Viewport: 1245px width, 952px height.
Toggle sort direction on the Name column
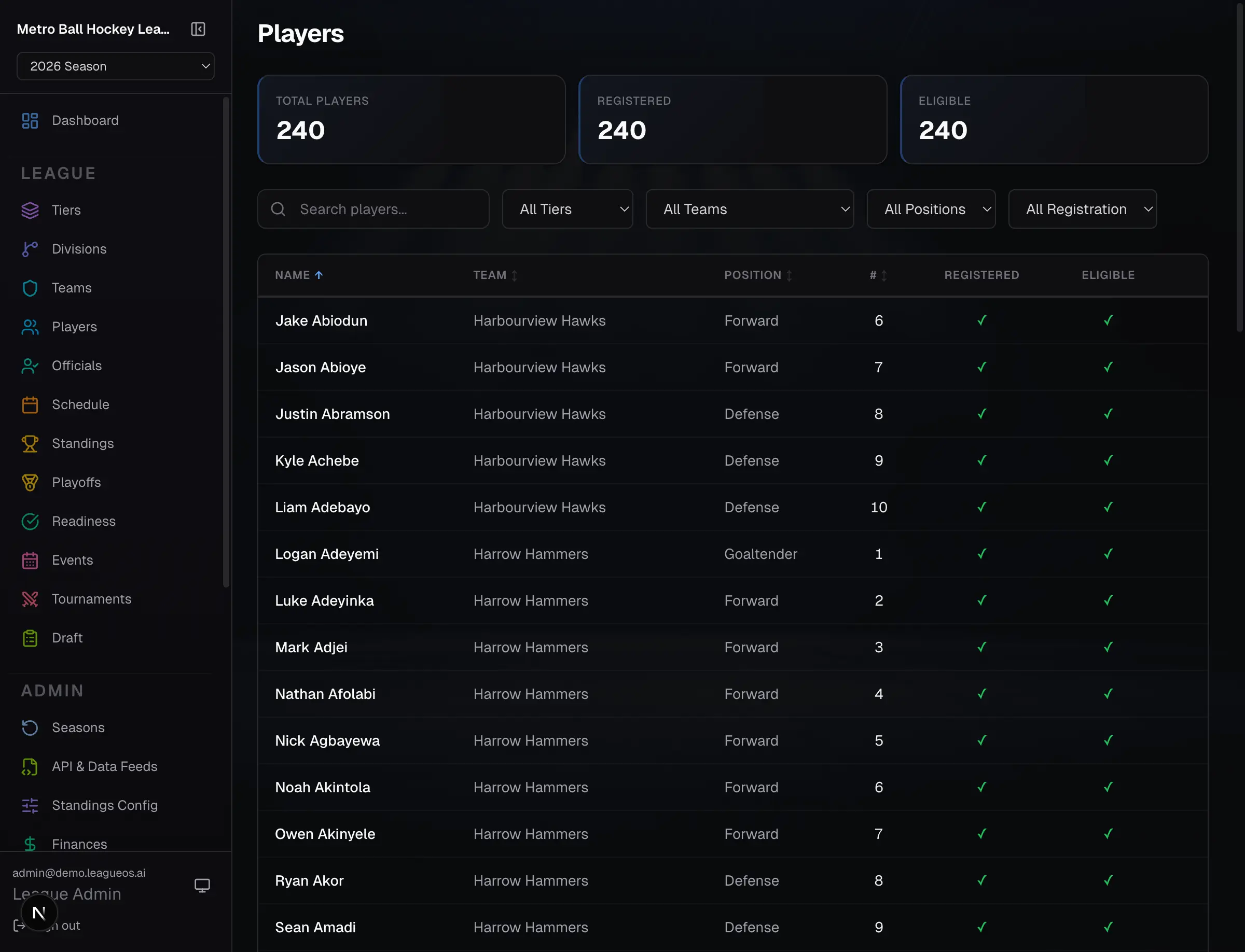point(299,275)
